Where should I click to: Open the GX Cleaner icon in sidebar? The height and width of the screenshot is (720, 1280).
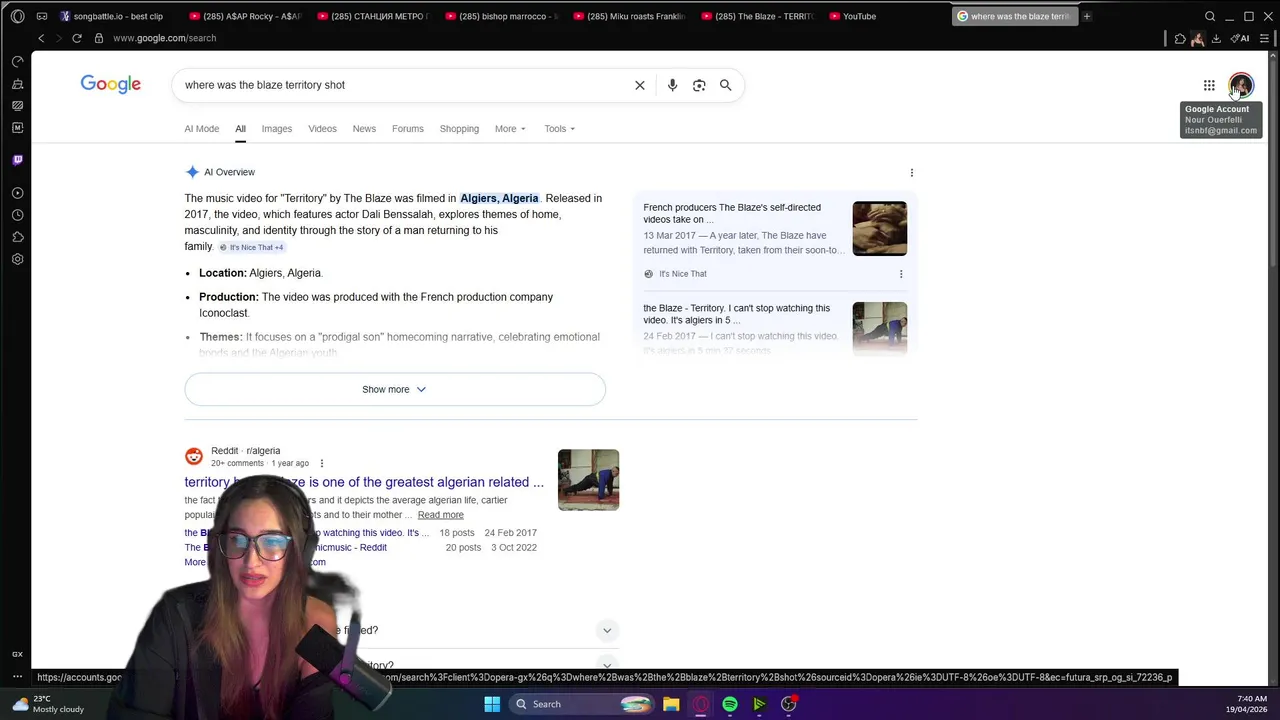coord(17,84)
